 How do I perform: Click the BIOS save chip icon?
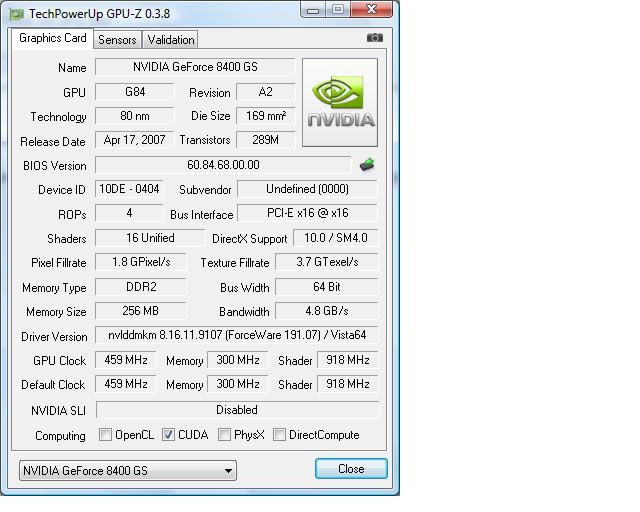367,165
